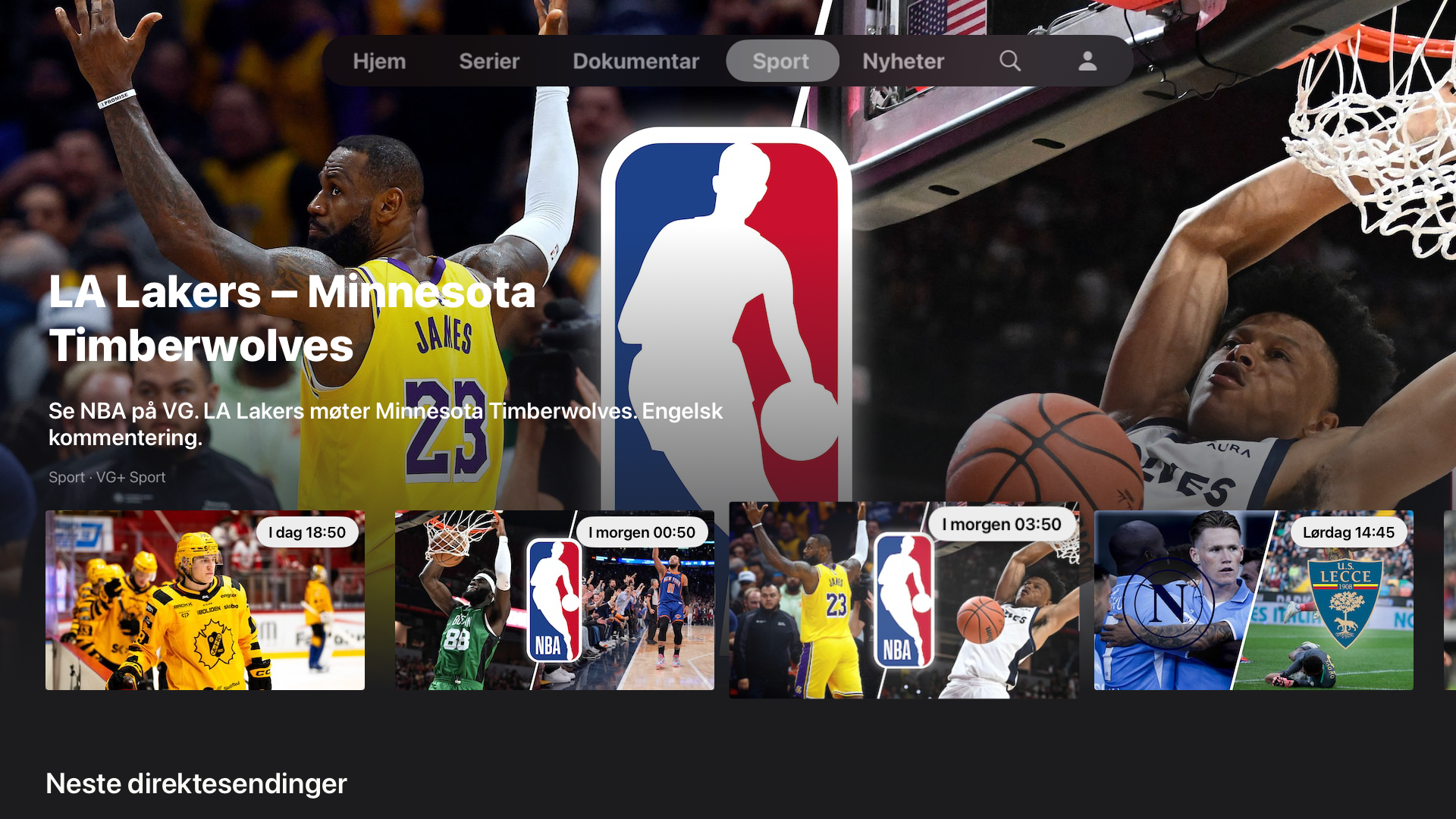
Task: Switch to the Serier tab
Action: (489, 61)
